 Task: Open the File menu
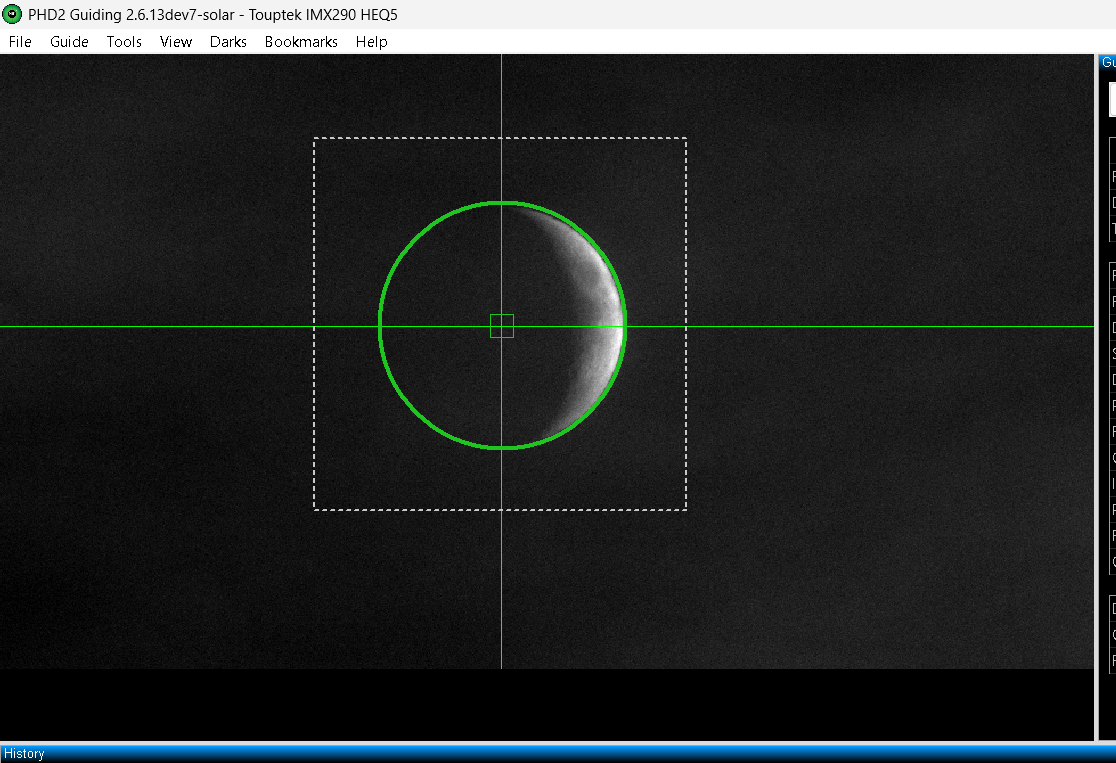20,42
